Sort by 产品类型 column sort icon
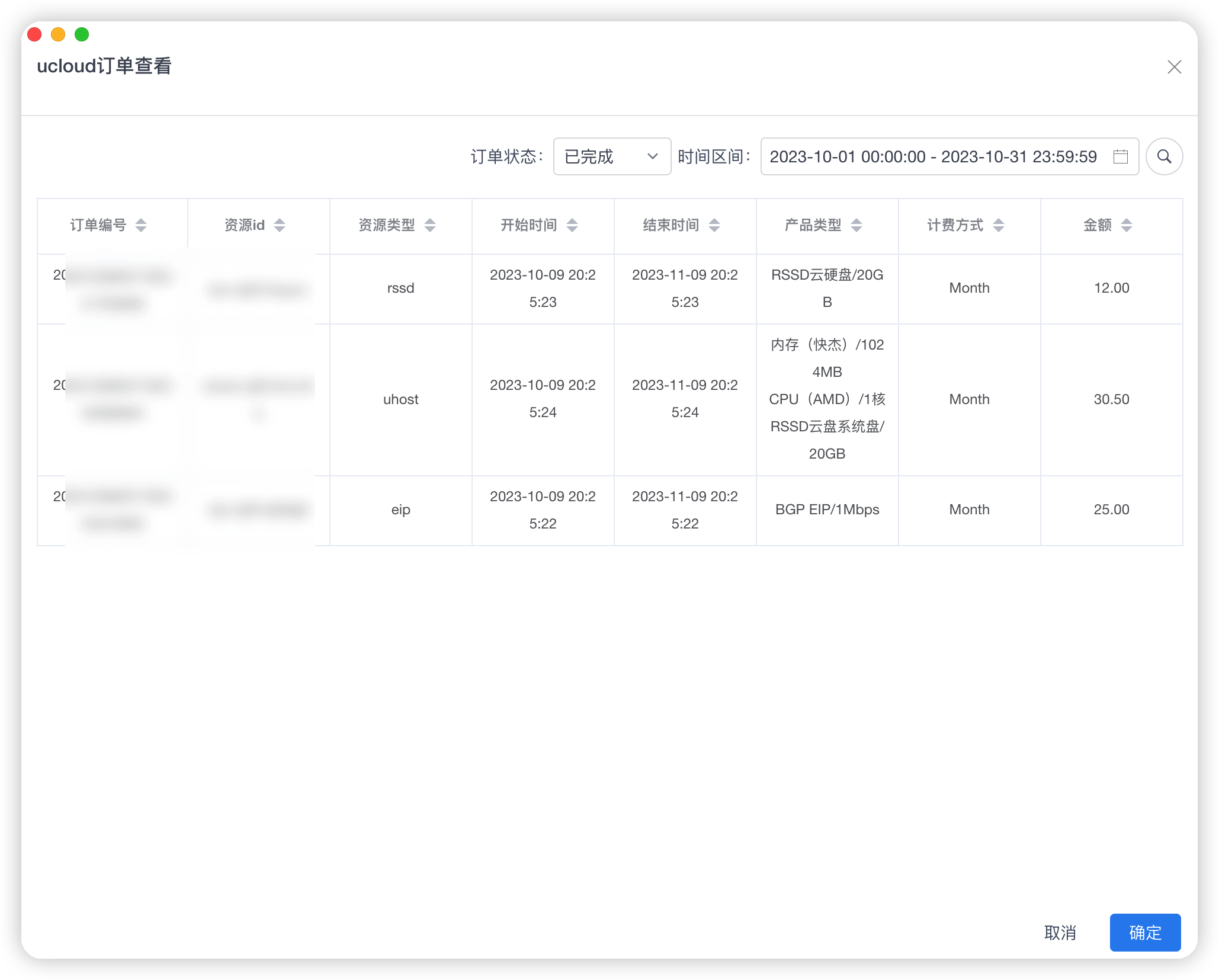1219x980 pixels. coord(856,225)
